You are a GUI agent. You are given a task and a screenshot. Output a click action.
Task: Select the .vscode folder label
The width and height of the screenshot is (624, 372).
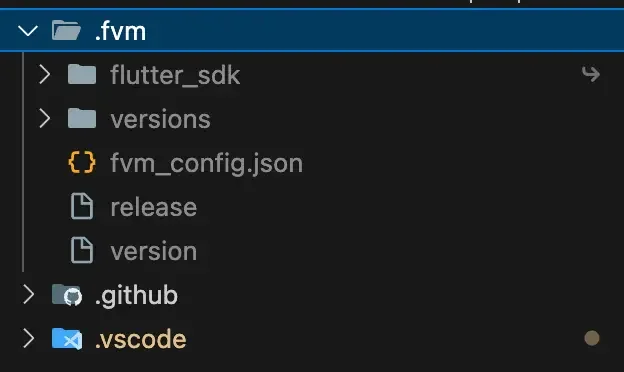pos(140,339)
